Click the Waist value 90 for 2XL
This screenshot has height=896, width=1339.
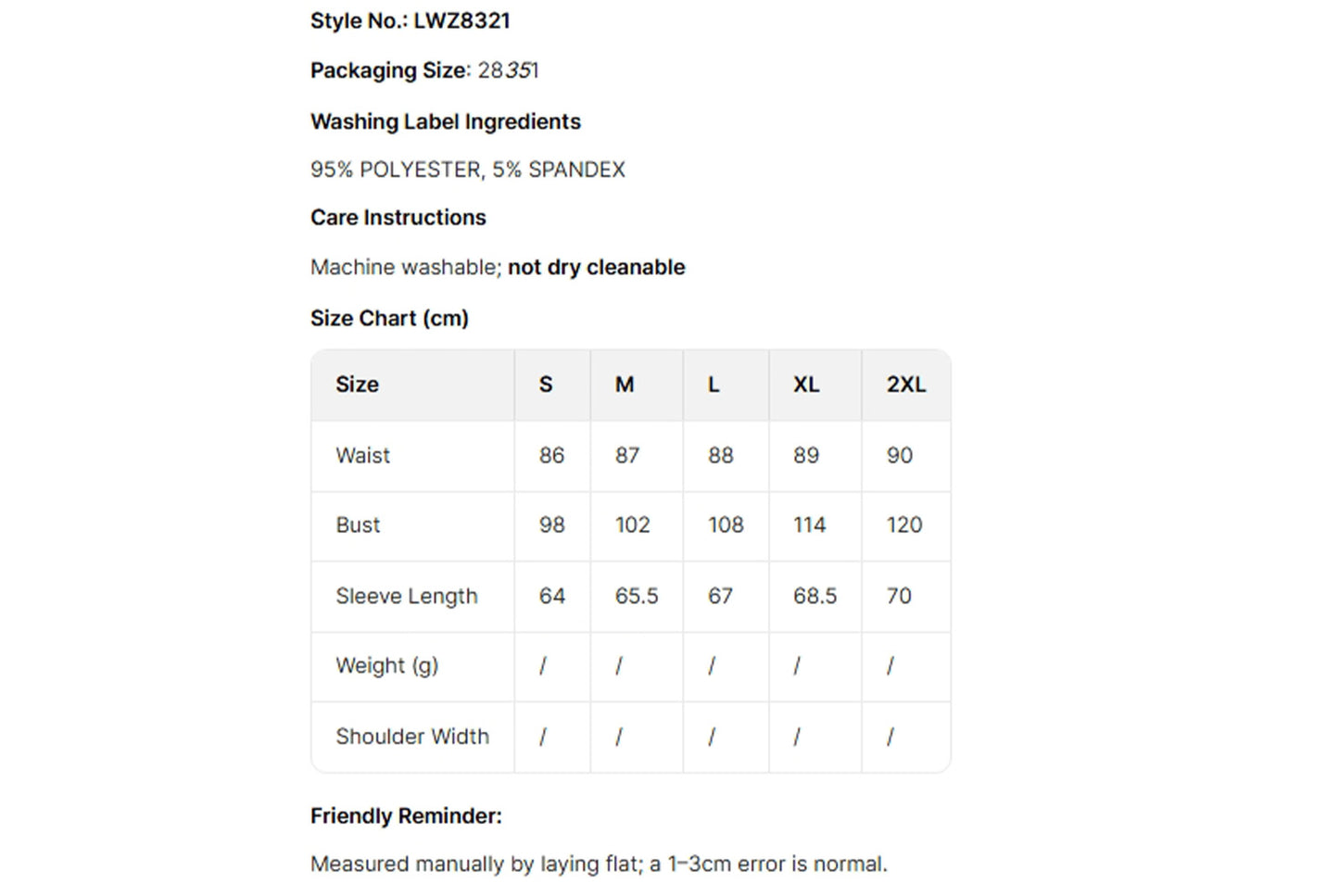tap(900, 455)
